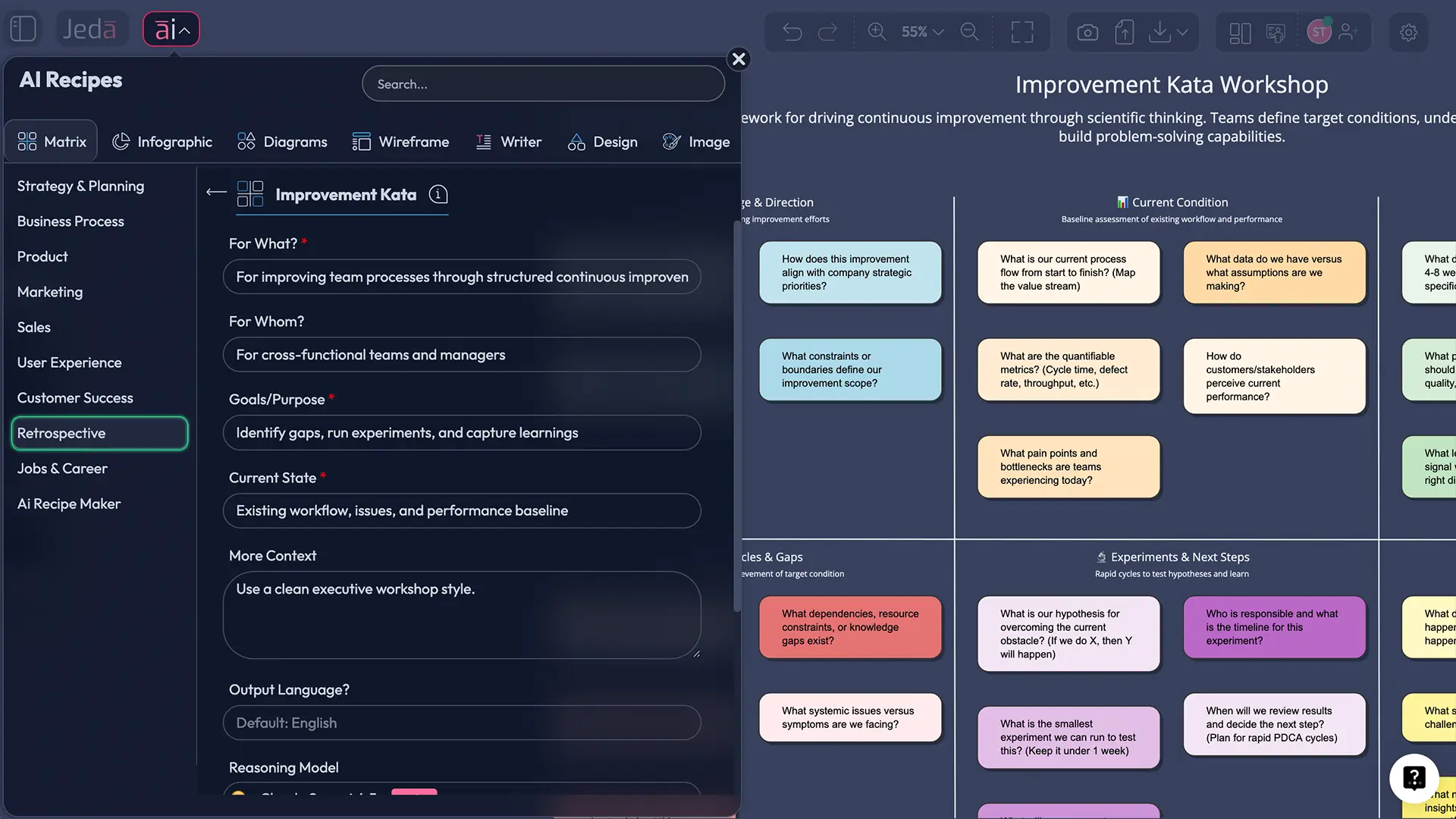The width and height of the screenshot is (1456, 819).
Task: Collapse the ai menu chevron
Action: (x=184, y=30)
